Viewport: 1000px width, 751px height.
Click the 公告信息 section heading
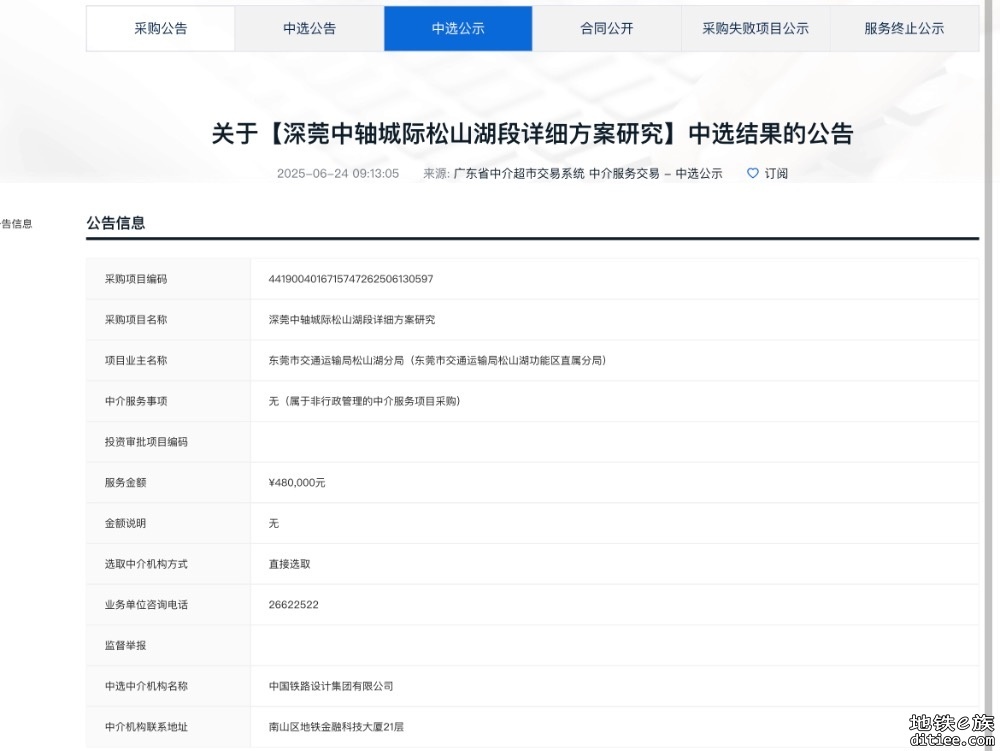(116, 223)
